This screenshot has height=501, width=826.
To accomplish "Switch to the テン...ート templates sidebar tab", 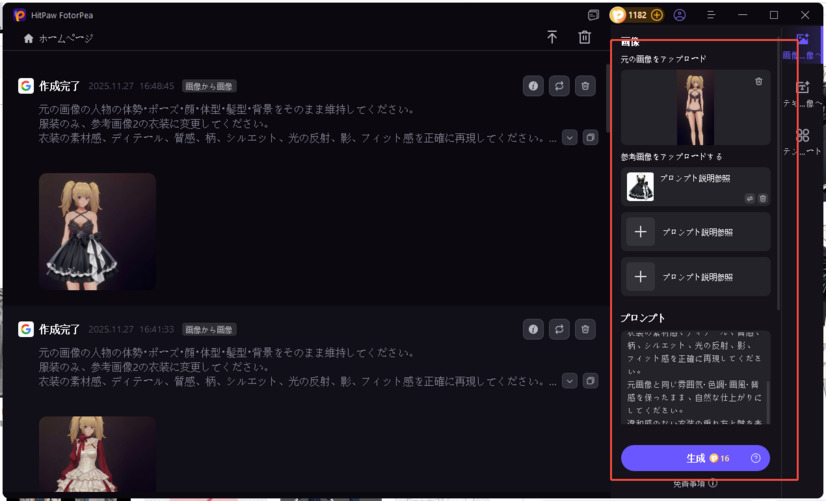I will [x=802, y=142].
